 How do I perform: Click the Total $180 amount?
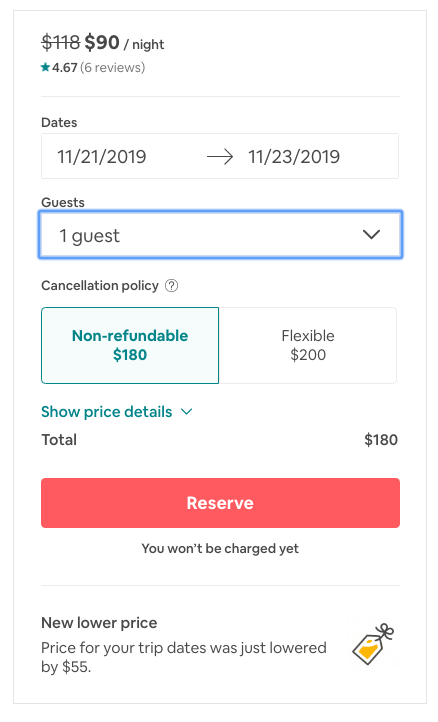381,440
